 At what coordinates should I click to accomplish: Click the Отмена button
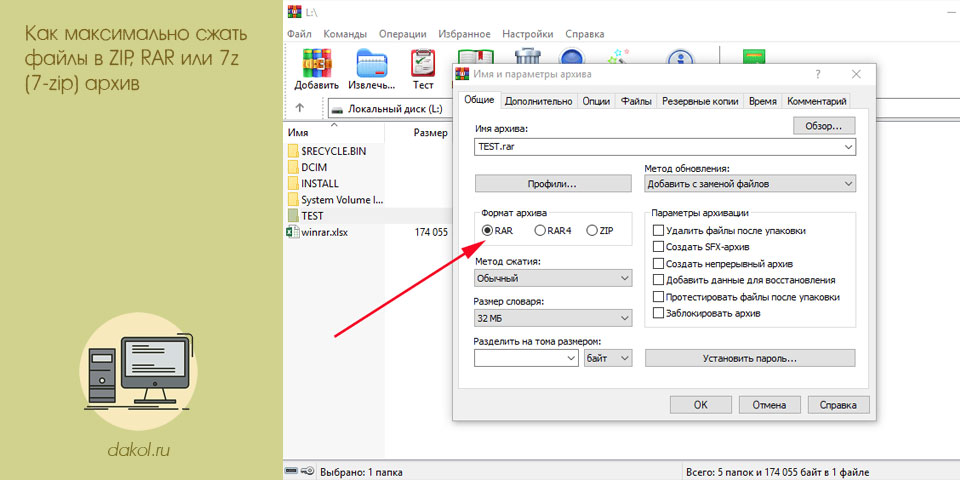click(x=769, y=405)
